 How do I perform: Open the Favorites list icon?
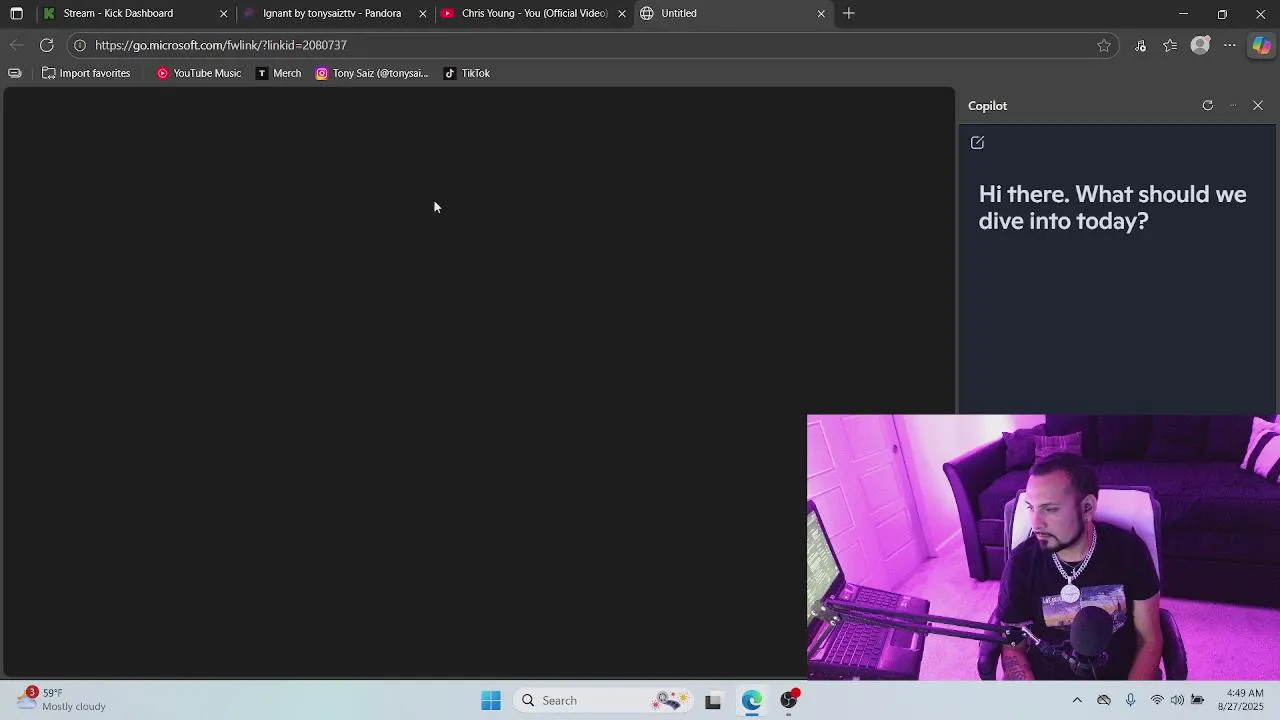(x=1170, y=45)
